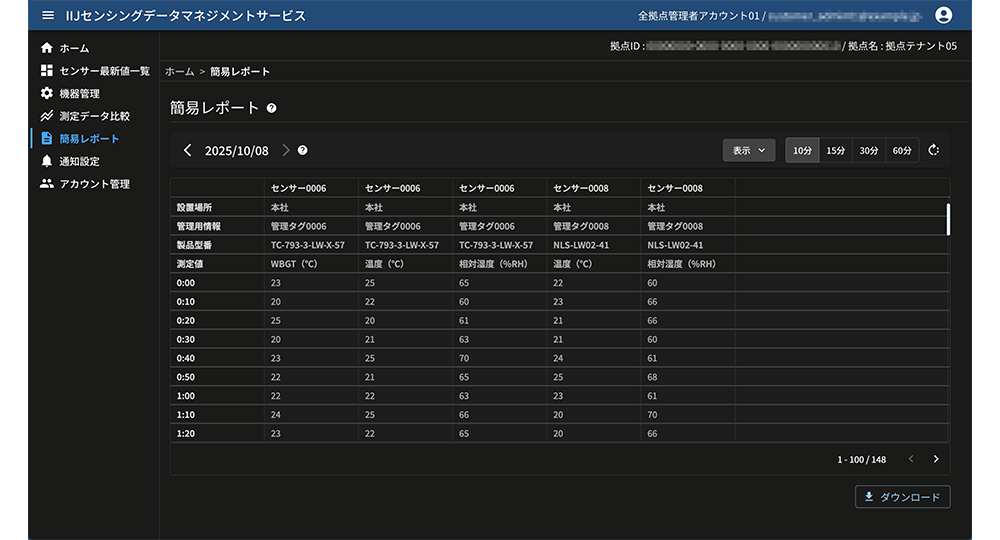
Task: Refresh the report with the reload icon
Action: (x=934, y=150)
